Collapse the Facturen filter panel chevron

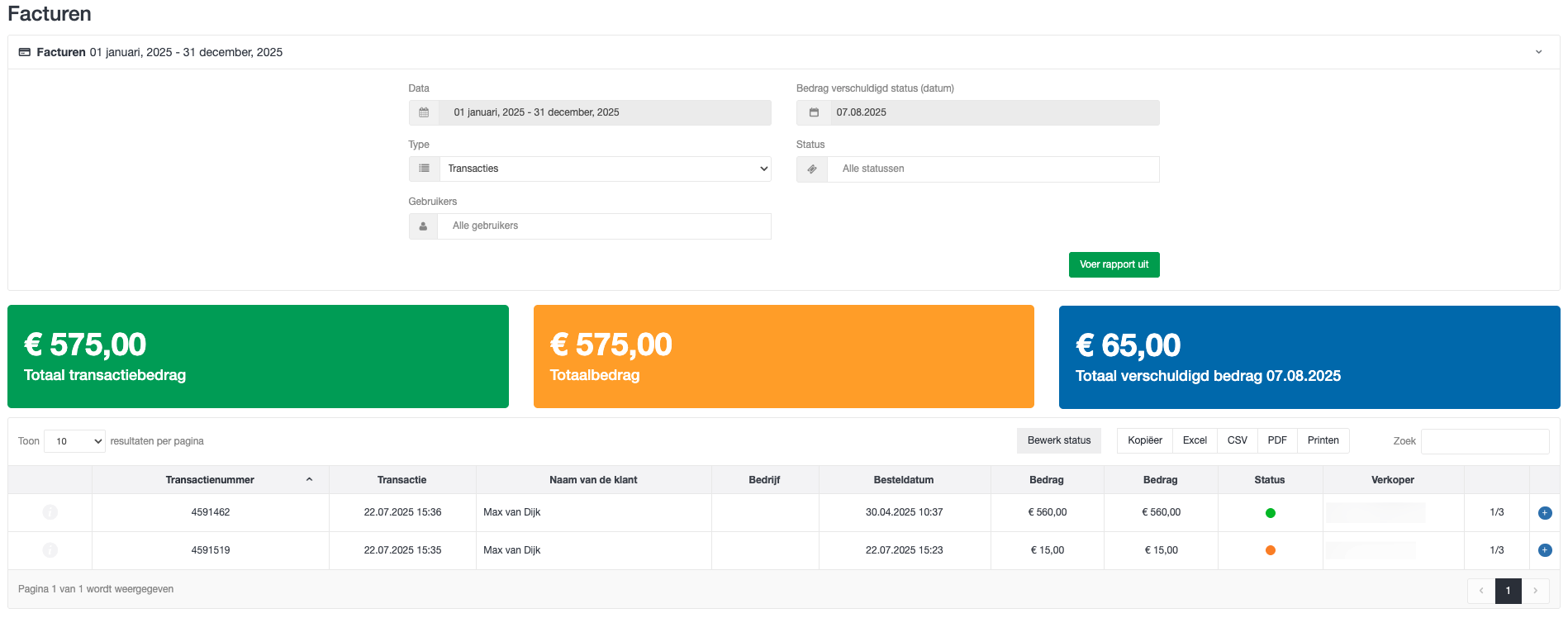[x=1538, y=52]
